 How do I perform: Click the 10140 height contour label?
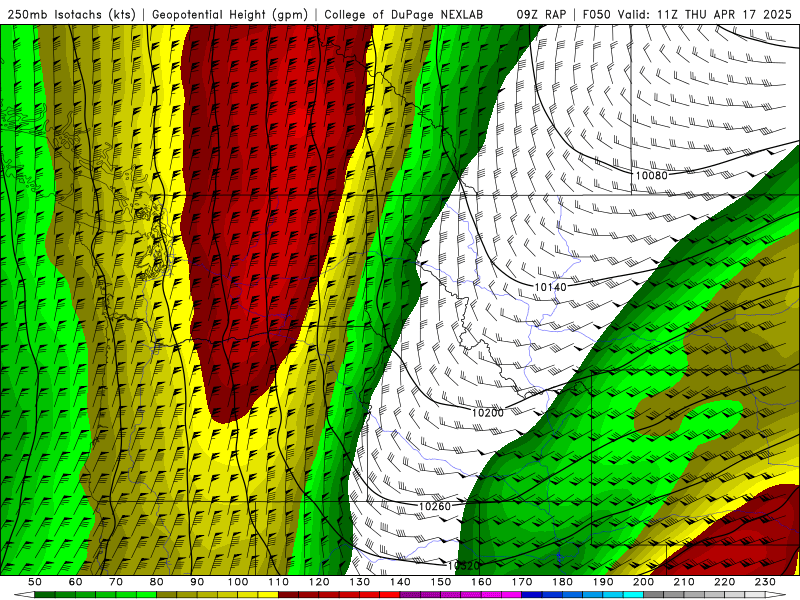551,287
